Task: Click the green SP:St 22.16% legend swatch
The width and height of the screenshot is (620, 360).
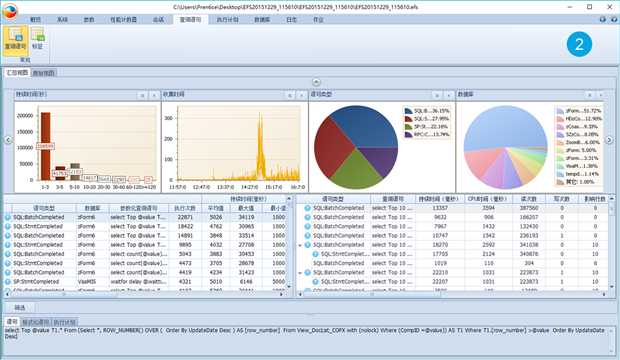Action: tap(408, 127)
